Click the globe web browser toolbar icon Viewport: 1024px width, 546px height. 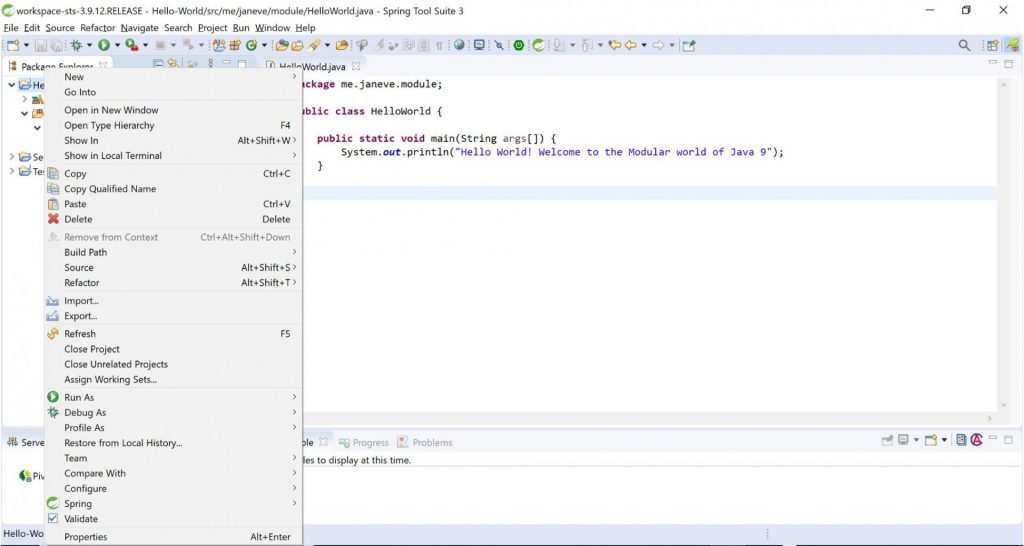click(x=460, y=45)
